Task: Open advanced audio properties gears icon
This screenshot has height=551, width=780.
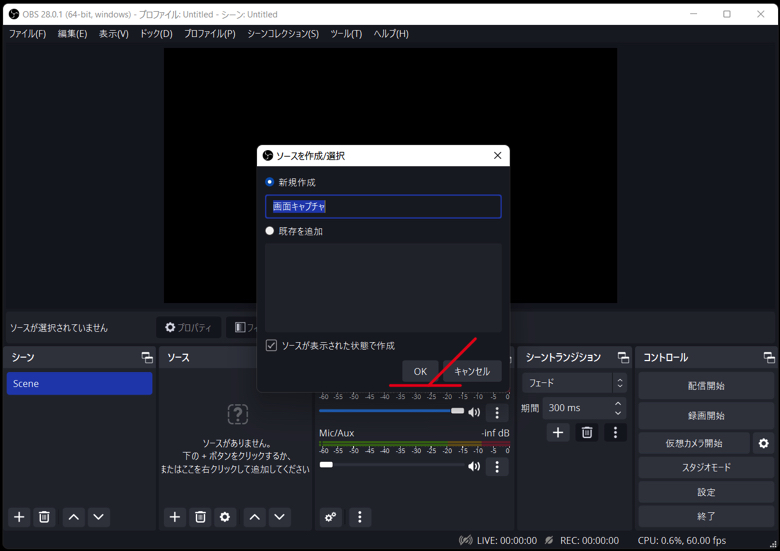Action: click(330, 517)
